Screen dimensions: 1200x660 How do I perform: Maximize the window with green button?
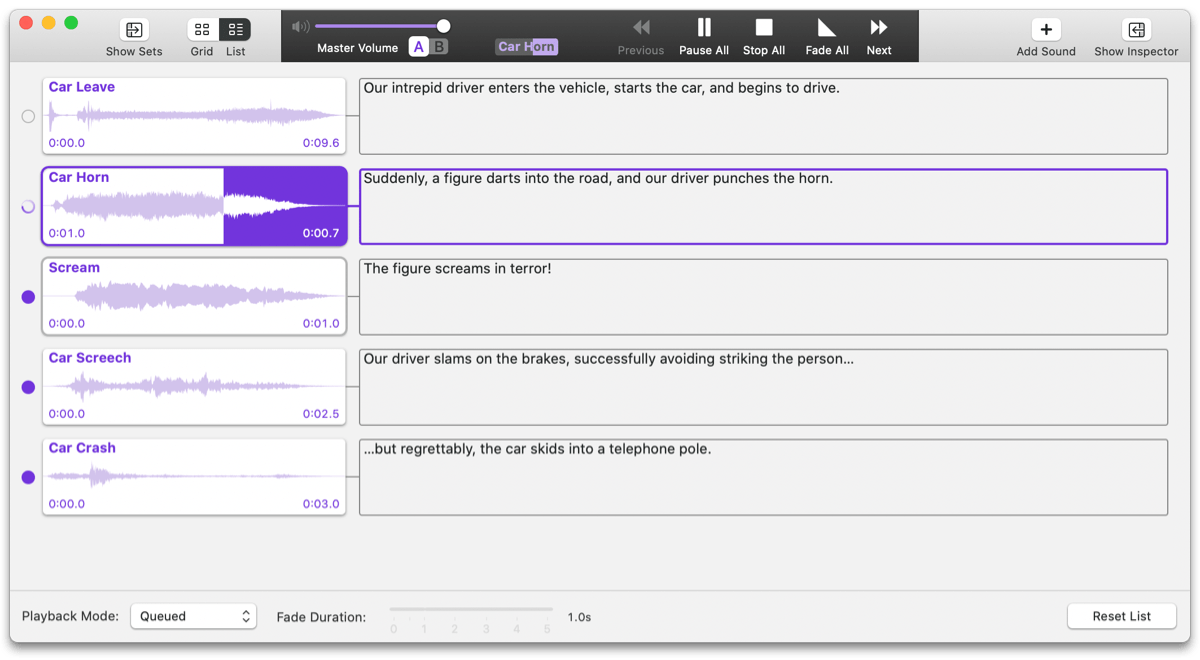click(x=71, y=23)
